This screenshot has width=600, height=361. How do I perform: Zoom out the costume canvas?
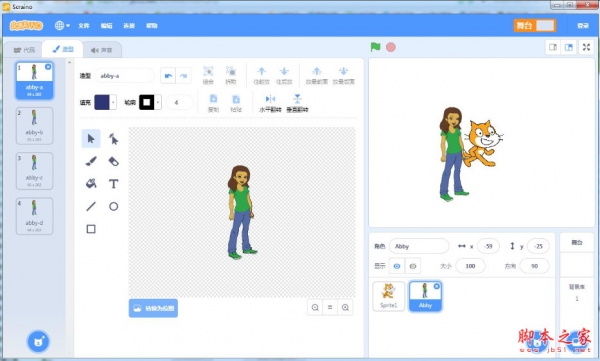pos(315,307)
